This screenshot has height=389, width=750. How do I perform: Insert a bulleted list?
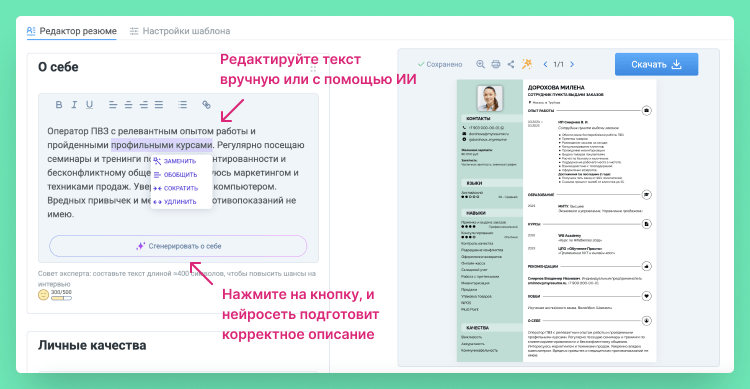click(x=182, y=104)
